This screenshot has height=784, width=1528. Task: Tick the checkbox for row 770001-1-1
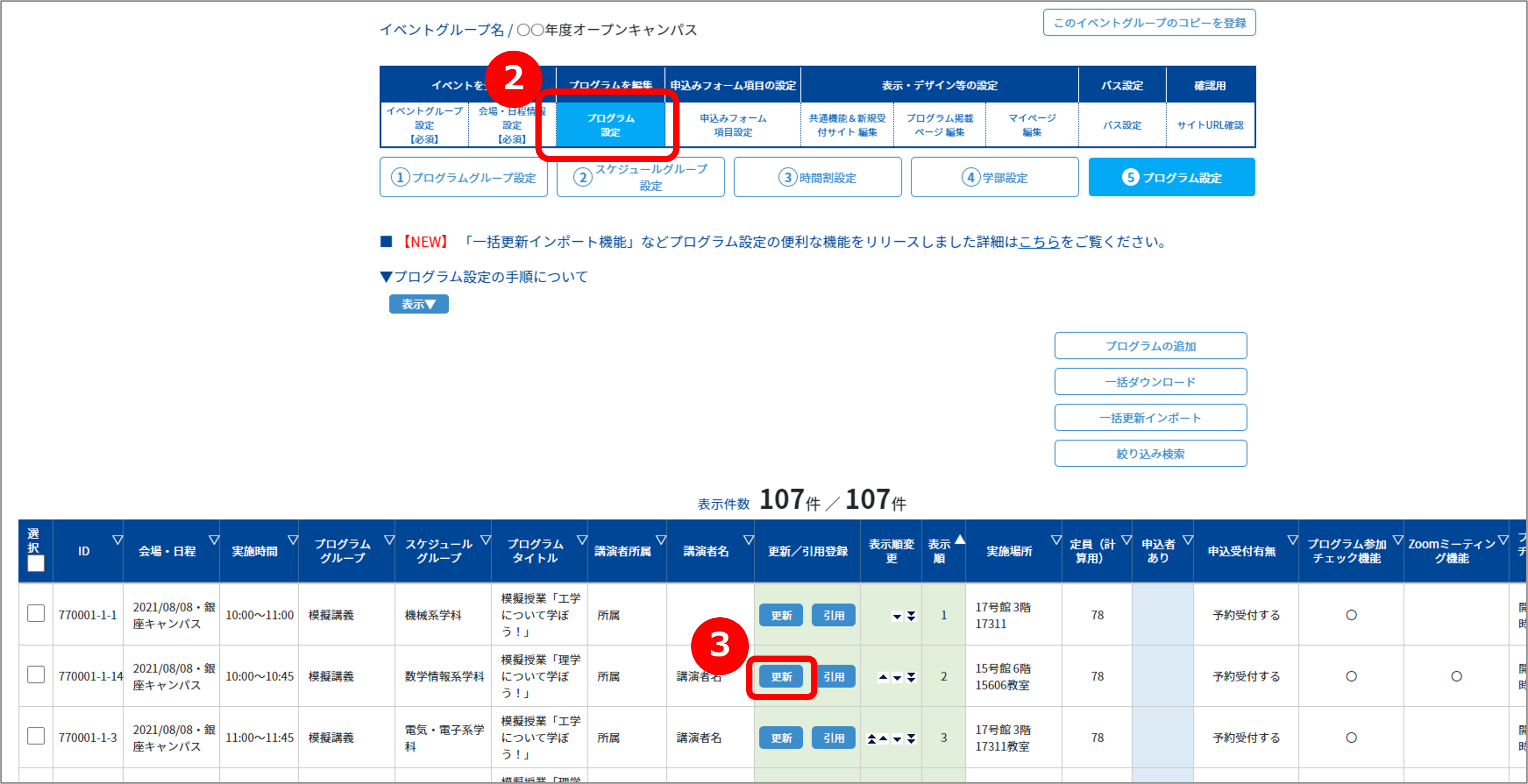click(36, 613)
